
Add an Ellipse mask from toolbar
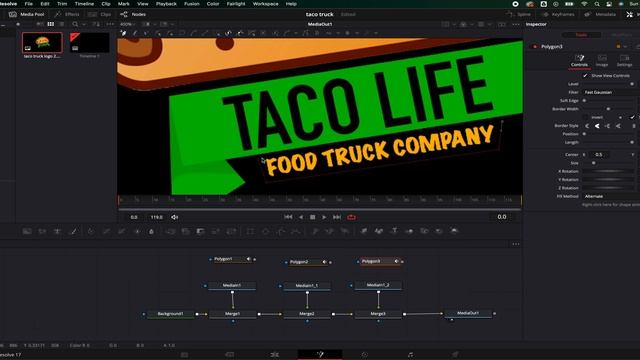pyautogui.click(x=266, y=231)
